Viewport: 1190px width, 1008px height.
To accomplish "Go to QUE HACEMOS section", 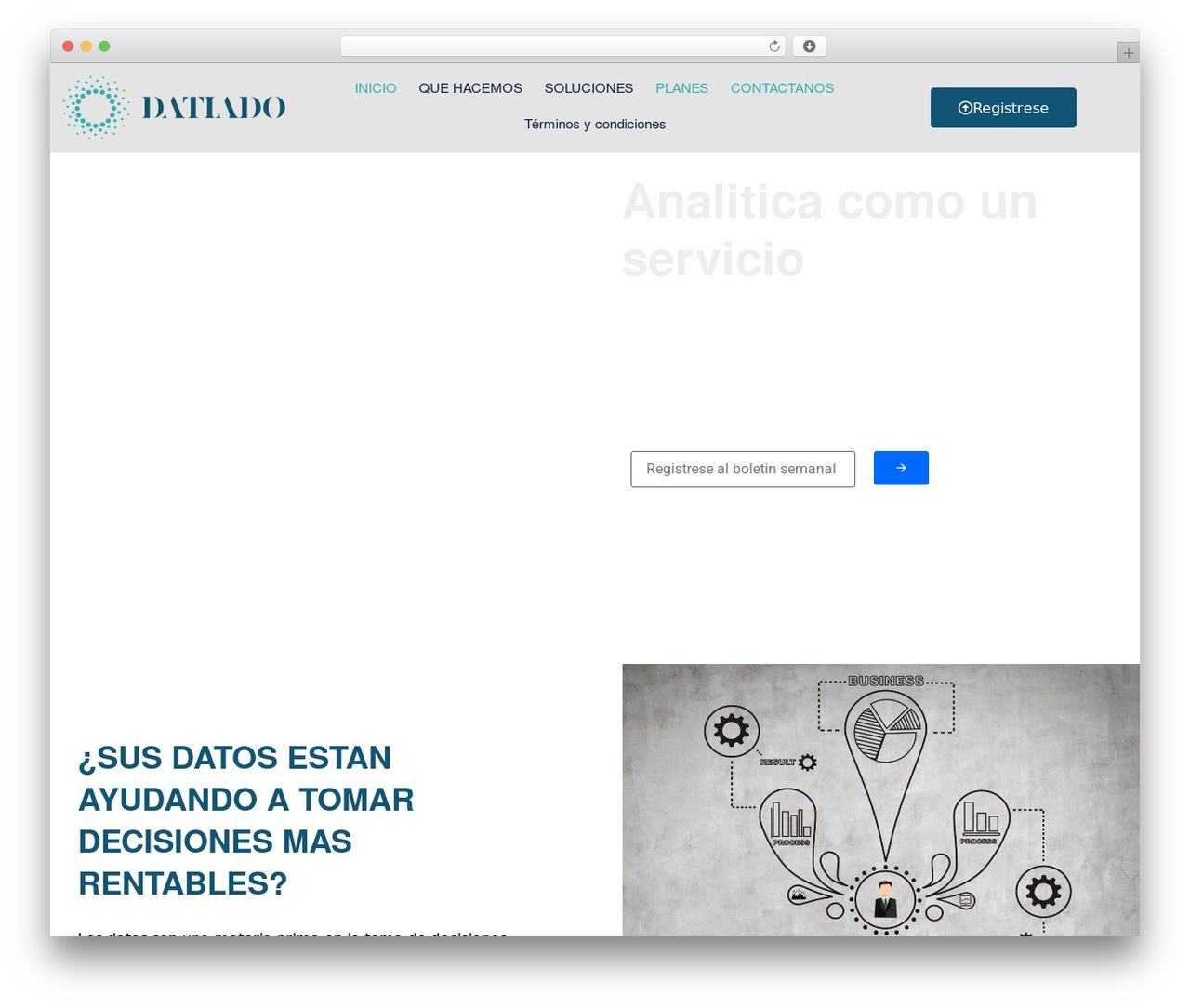I will [x=470, y=88].
